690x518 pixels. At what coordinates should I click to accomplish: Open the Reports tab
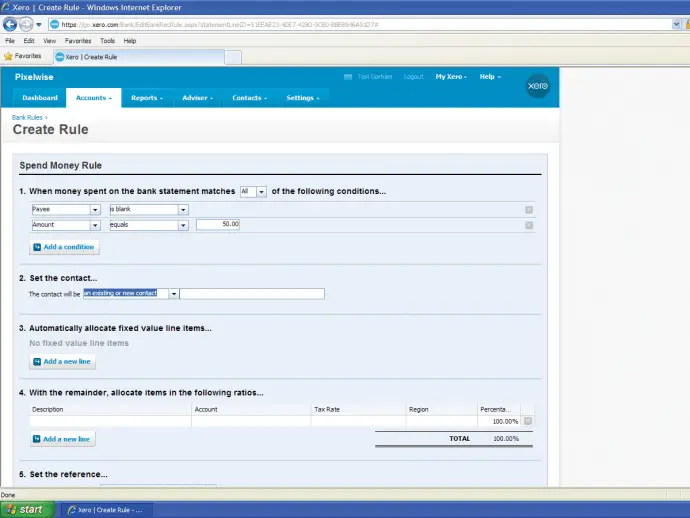click(147, 98)
